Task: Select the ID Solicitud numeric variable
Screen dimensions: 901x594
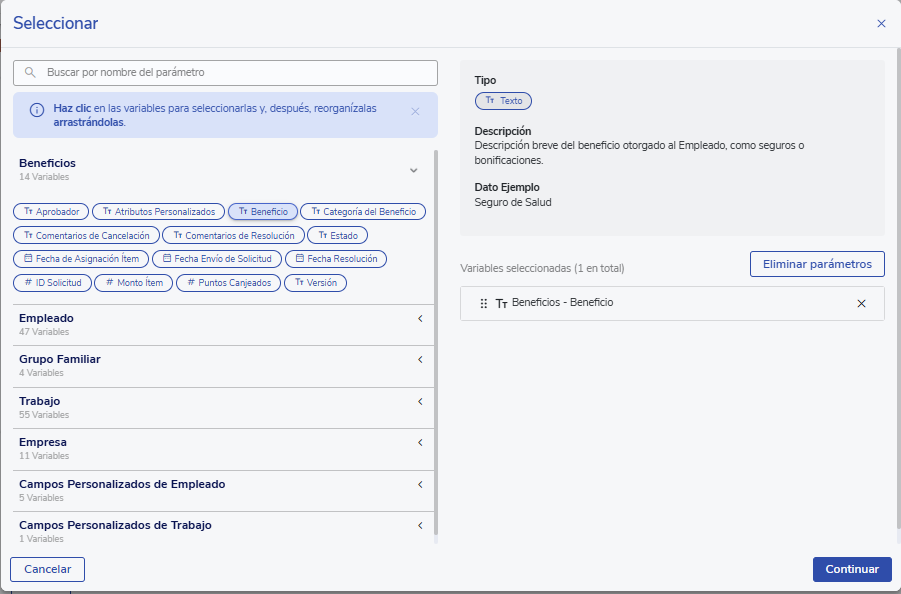Action: (53, 283)
